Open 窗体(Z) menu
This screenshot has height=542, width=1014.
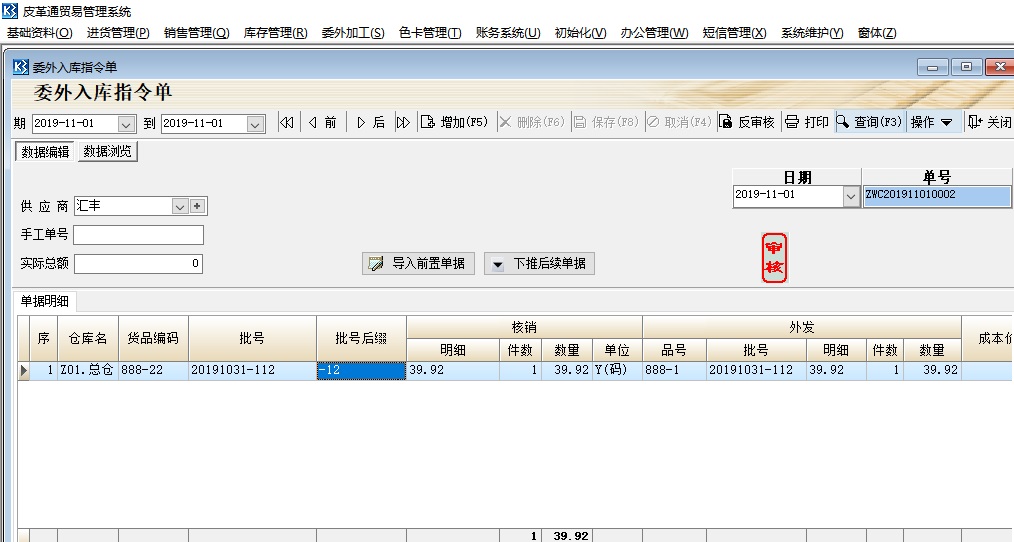pos(877,33)
